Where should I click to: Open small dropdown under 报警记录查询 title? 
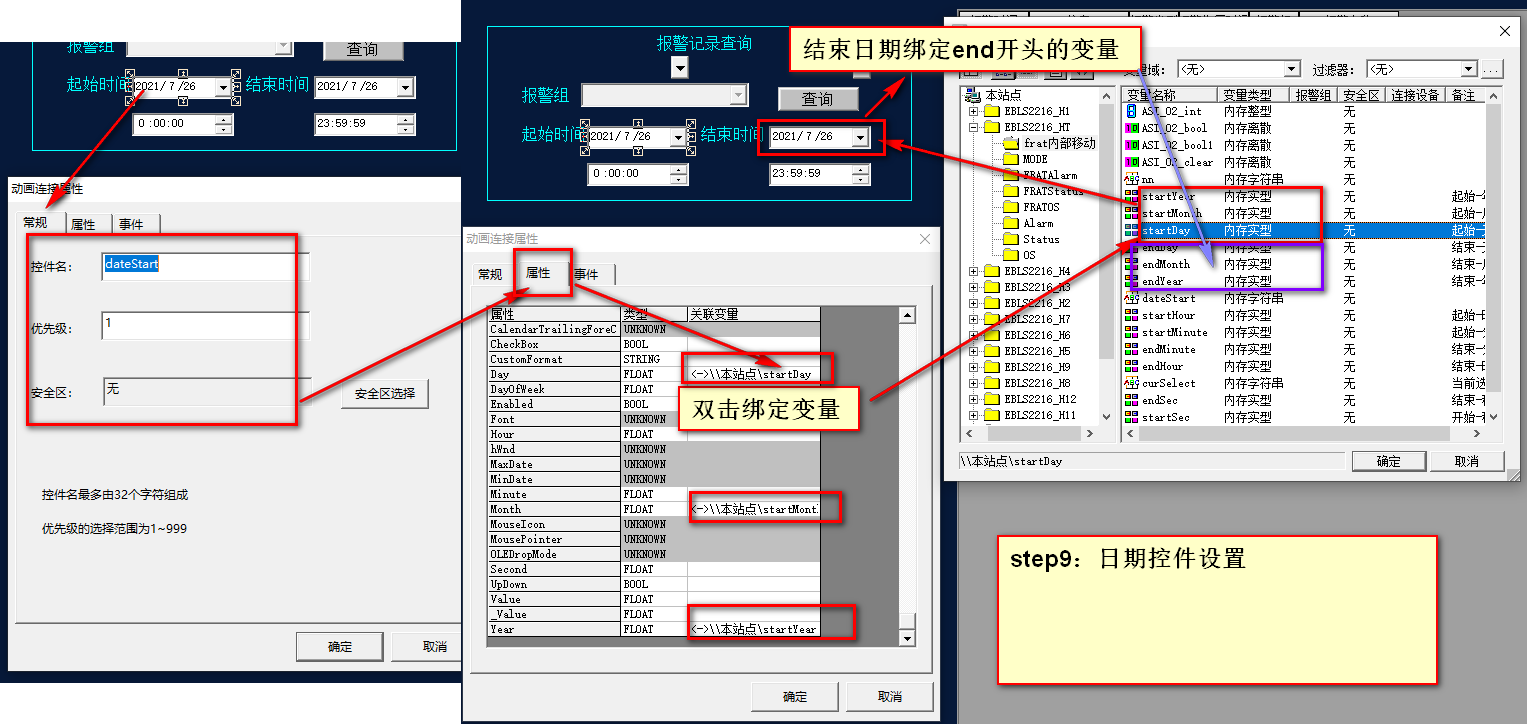(680, 67)
